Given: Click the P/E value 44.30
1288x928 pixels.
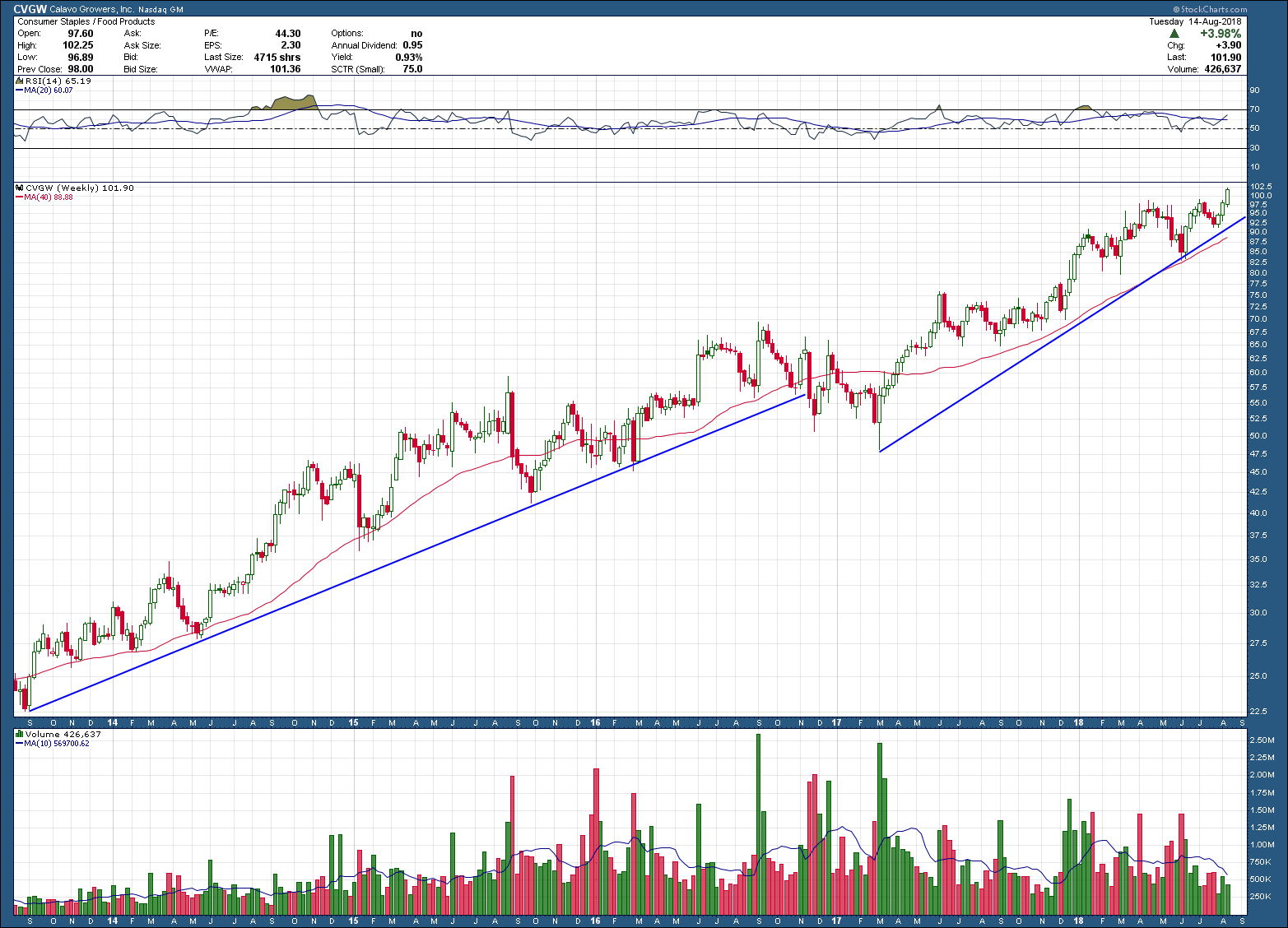Looking at the screenshot, I should coord(288,34).
